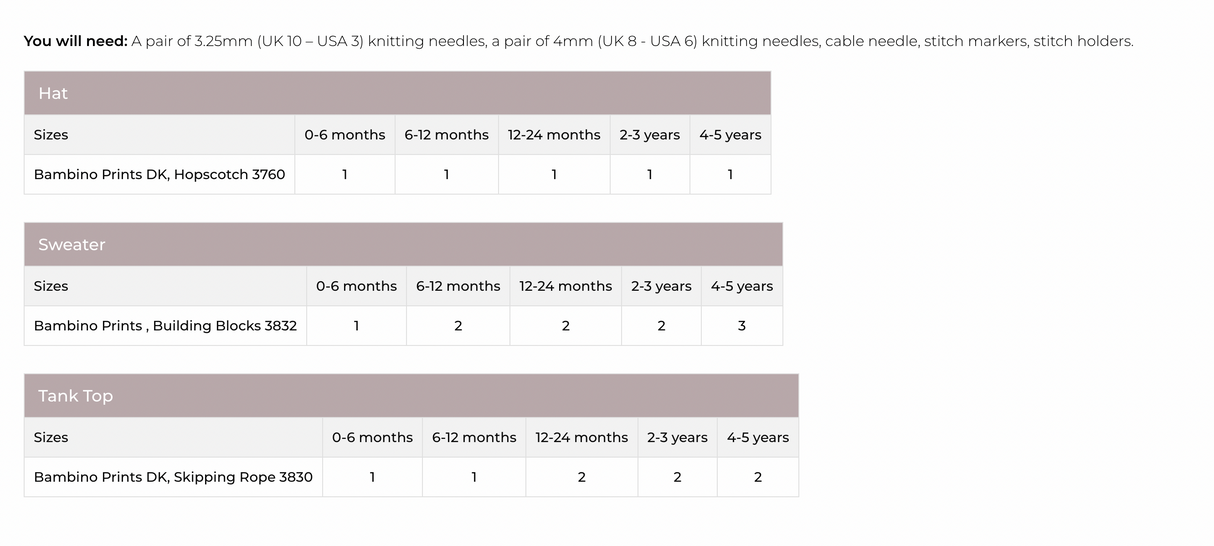Click the Hat table header
1214x546 pixels.
[x=53, y=93]
